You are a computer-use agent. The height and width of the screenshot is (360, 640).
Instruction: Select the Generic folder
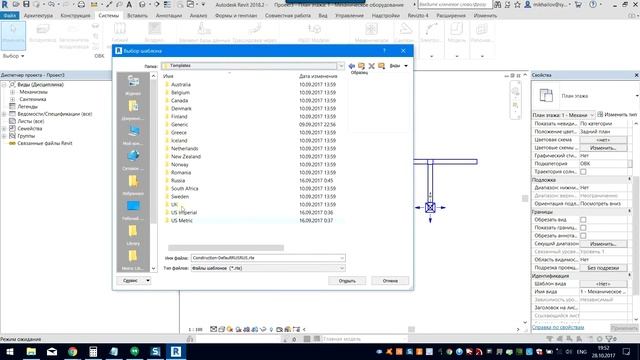tap(180, 124)
